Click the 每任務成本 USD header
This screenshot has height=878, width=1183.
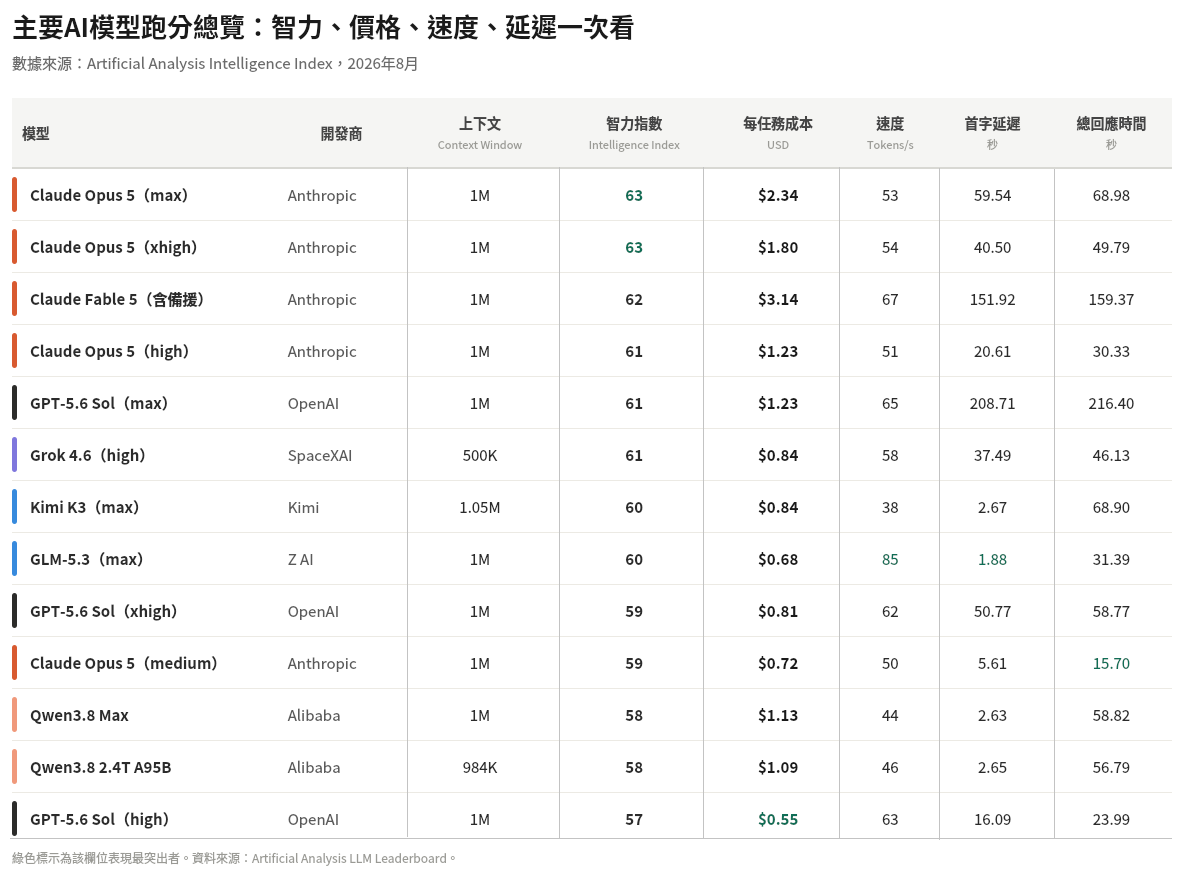pyautogui.click(x=778, y=133)
